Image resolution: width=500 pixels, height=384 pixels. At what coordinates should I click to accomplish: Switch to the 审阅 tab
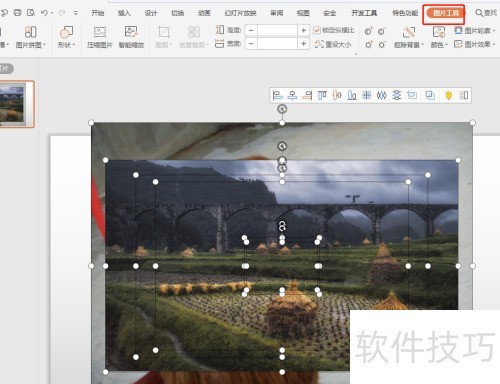click(277, 13)
